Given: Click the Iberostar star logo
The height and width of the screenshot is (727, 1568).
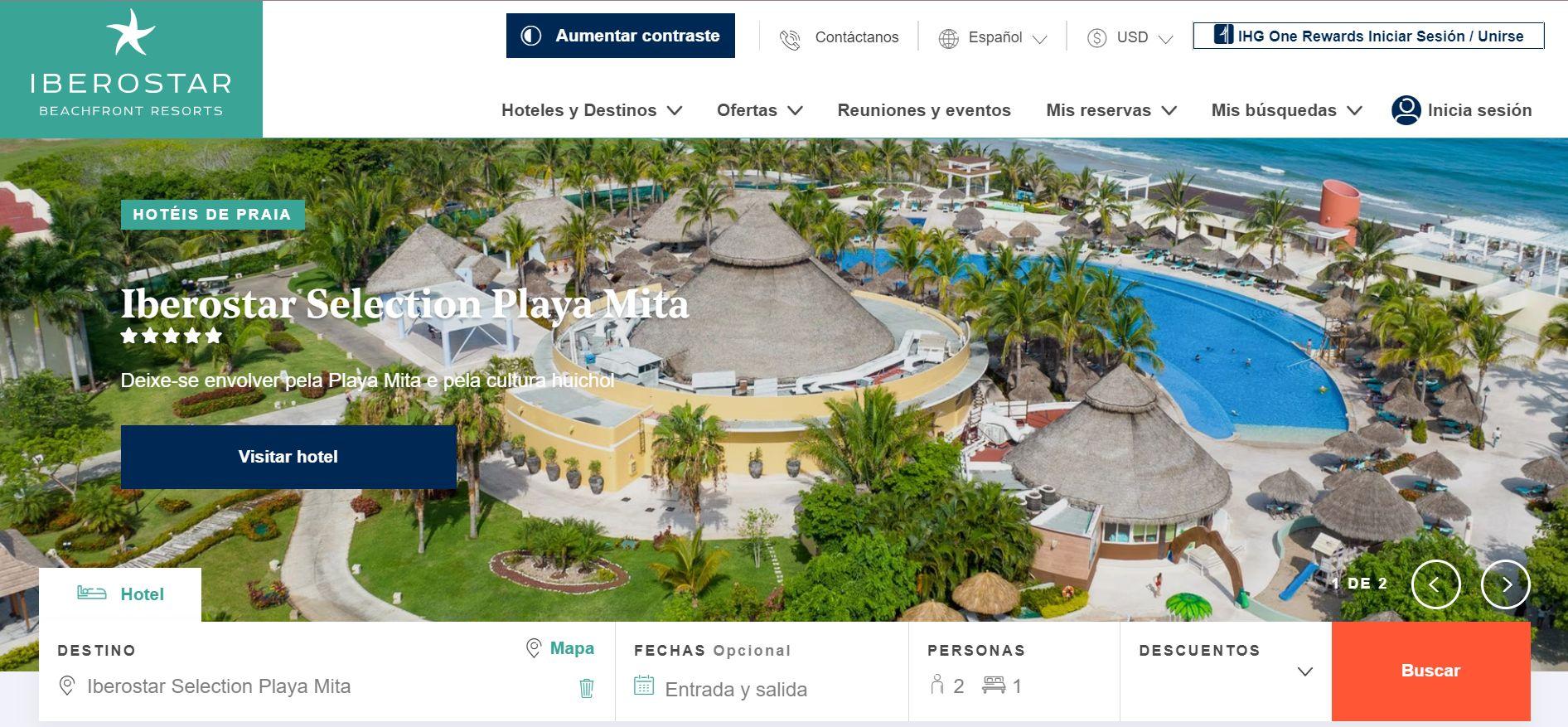Looking at the screenshot, I should 131,32.
